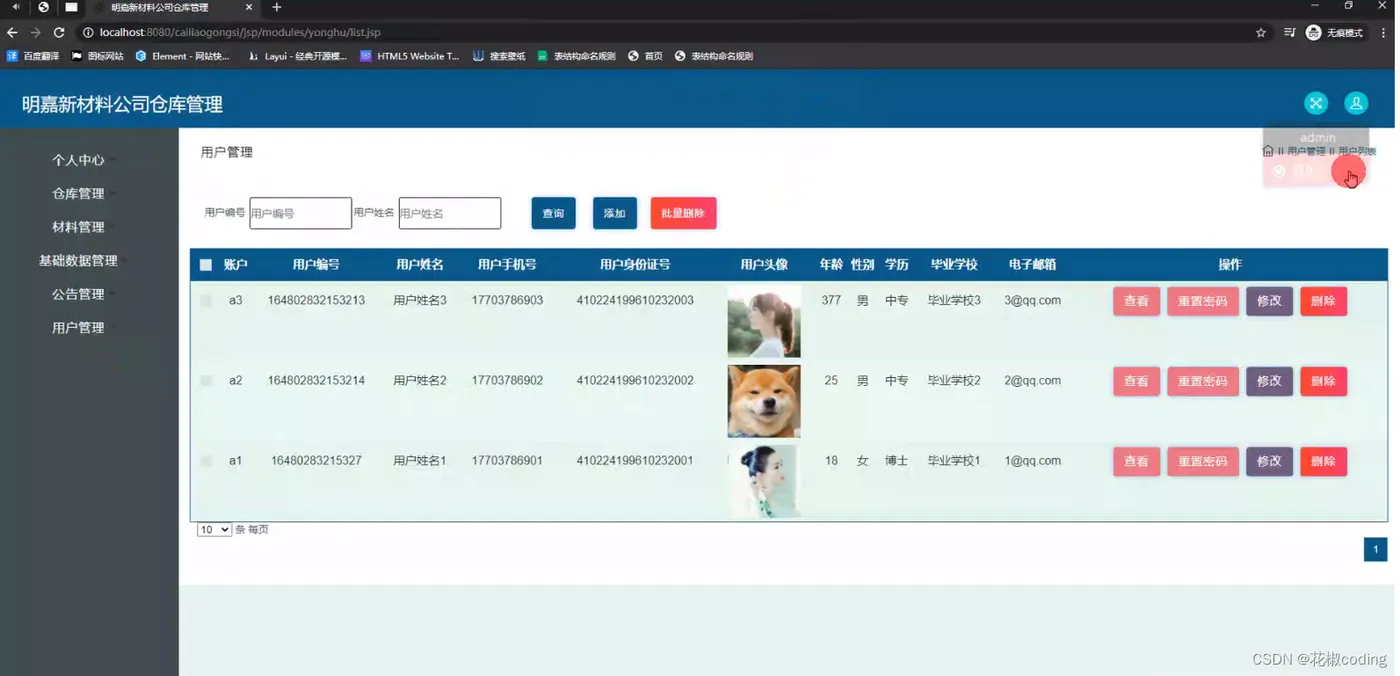Screen dimensions: 1400x676
Task: Delete user a1 with 删除
Action: pyautogui.click(x=1323, y=461)
